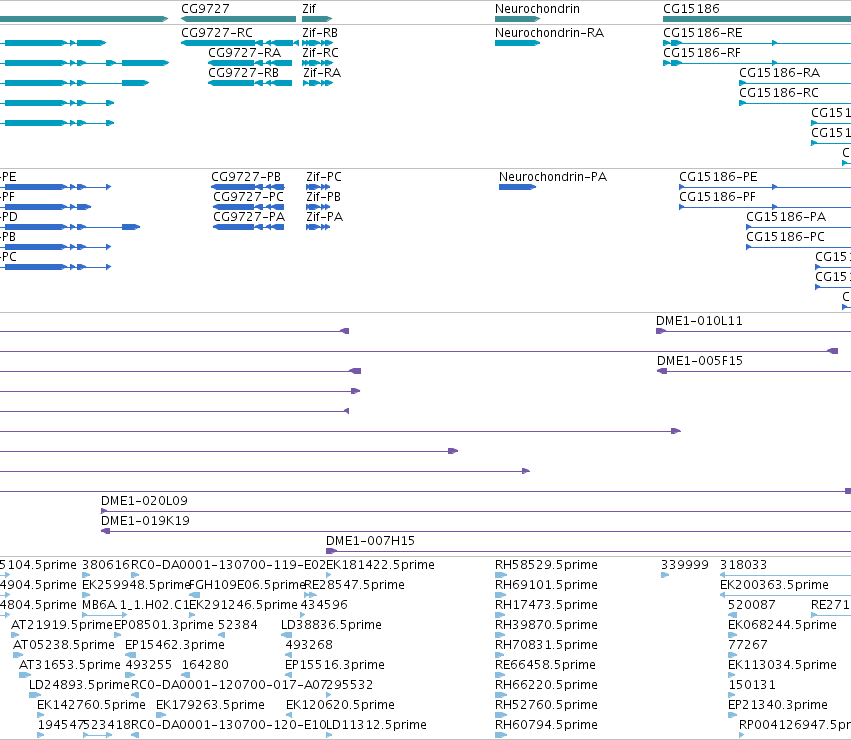
Task: Click EST RH70831.5prime
Action: coord(546,645)
